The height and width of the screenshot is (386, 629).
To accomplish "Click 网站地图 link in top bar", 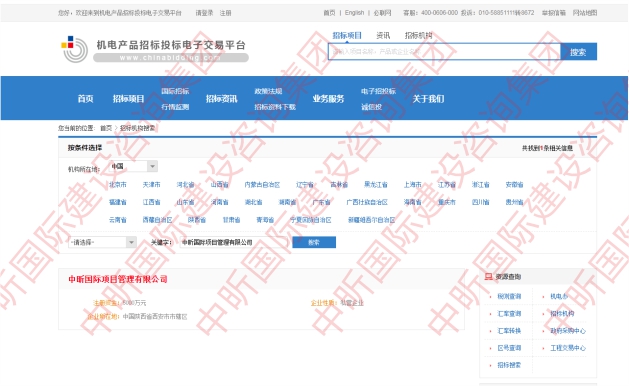I will pos(585,13).
